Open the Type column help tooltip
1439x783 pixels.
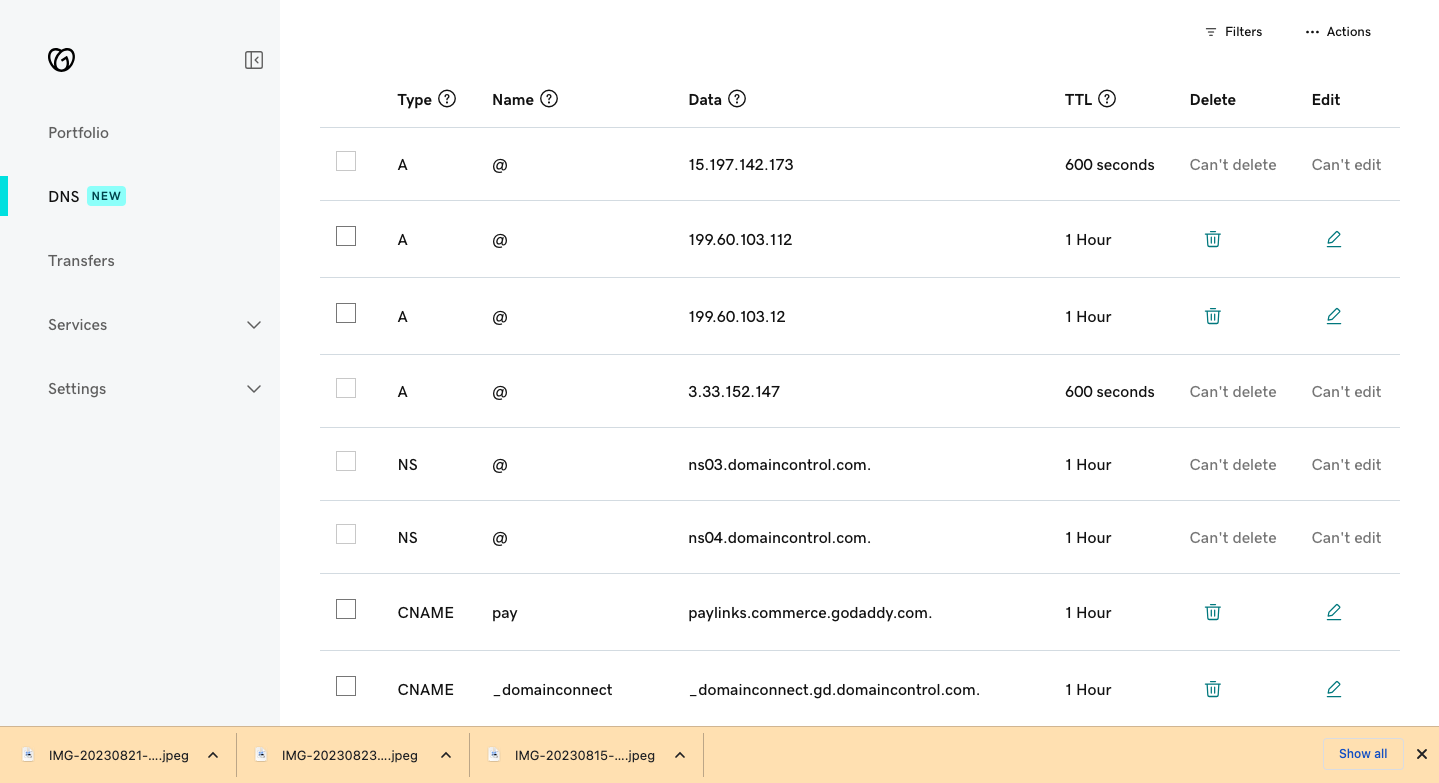coord(447,98)
